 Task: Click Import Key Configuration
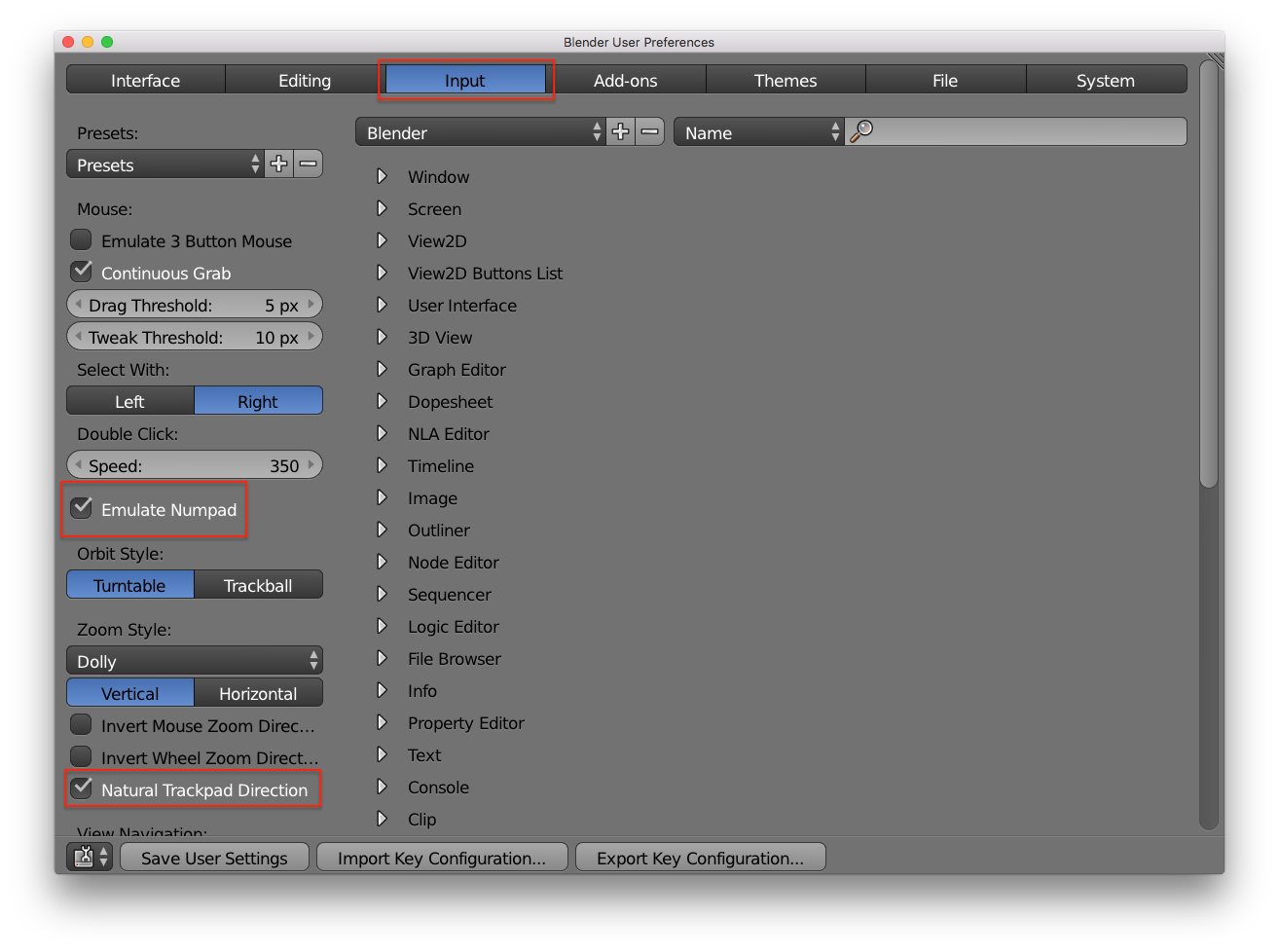tap(442, 857)
